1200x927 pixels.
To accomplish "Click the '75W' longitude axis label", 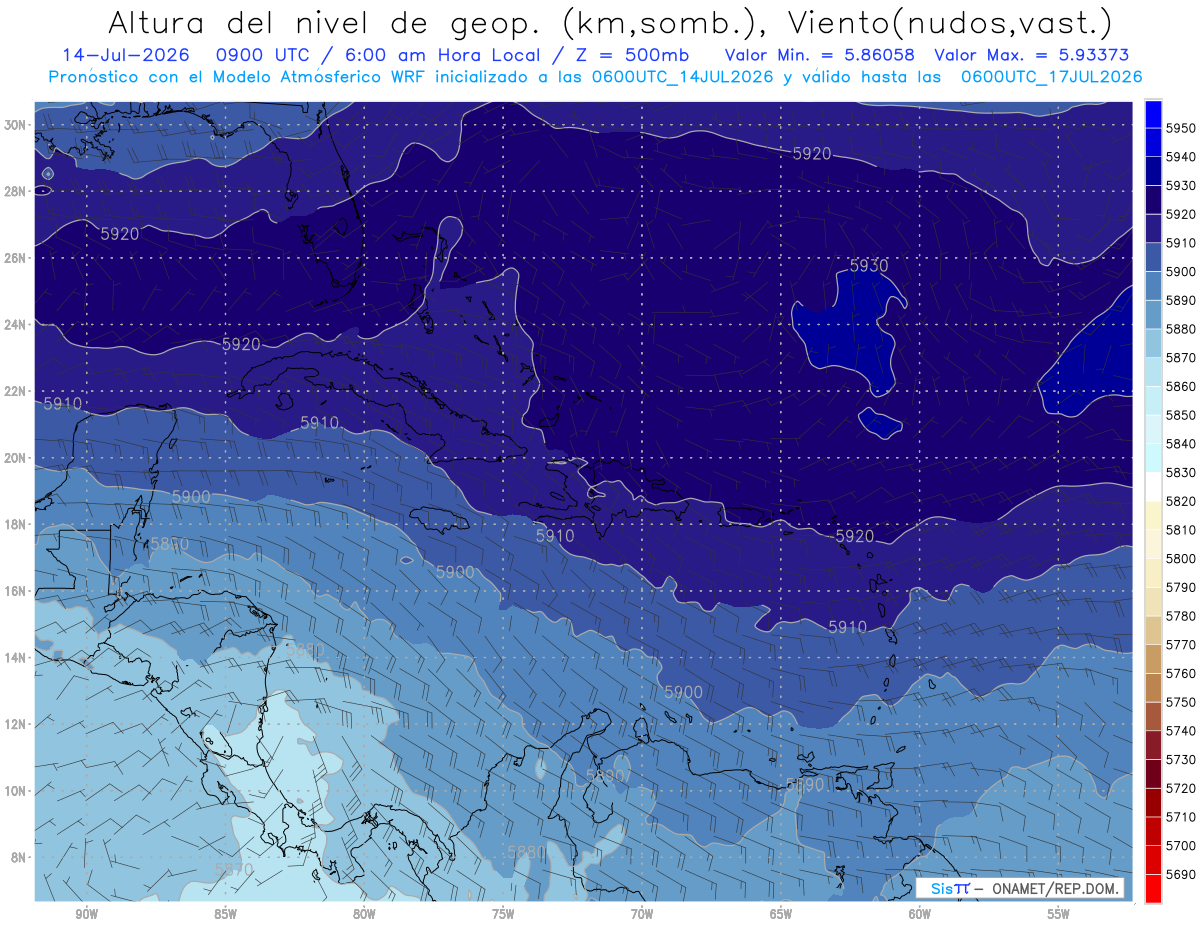I will tap(503, 914).
